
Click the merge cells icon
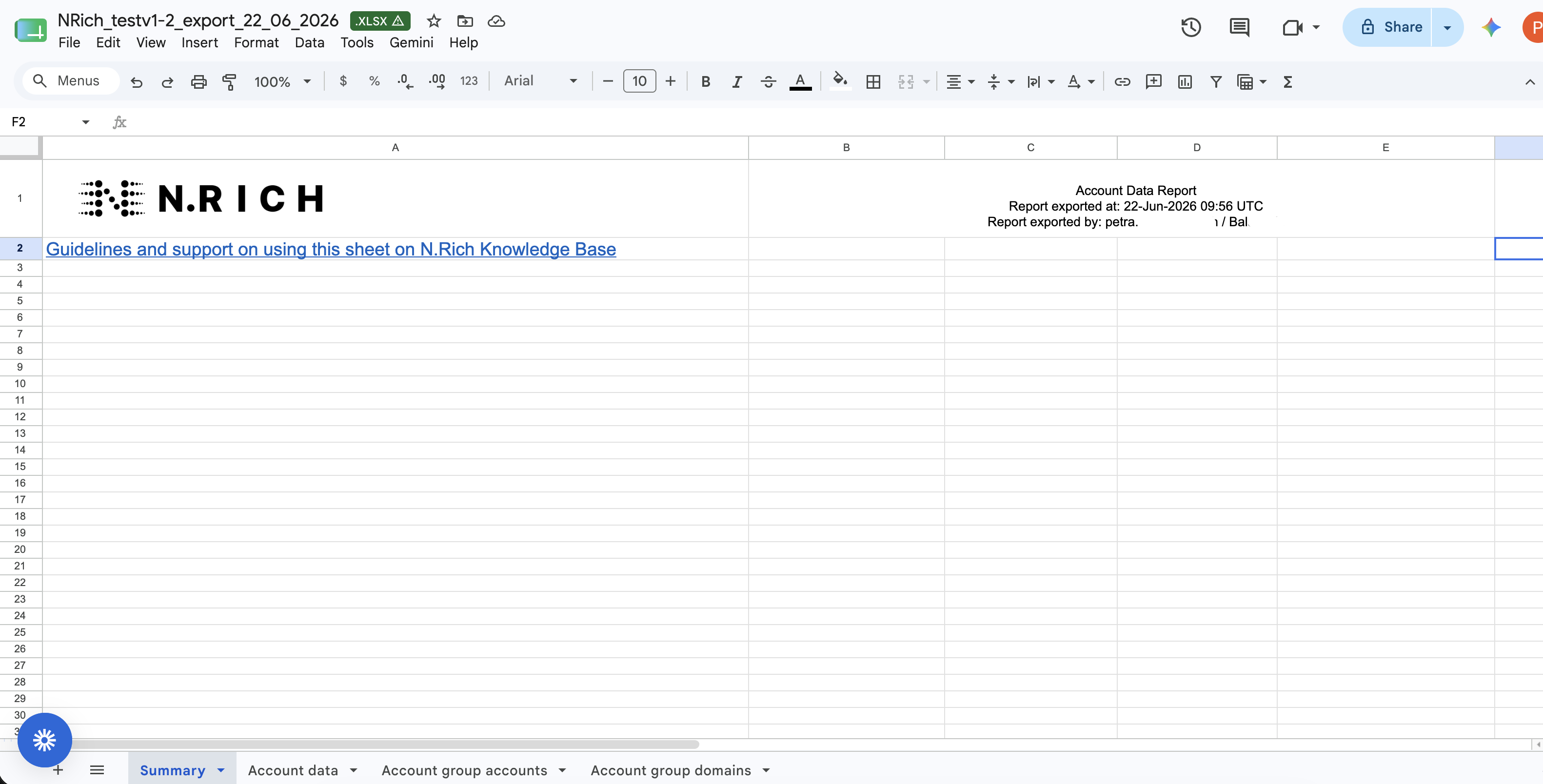pos(906,81)
